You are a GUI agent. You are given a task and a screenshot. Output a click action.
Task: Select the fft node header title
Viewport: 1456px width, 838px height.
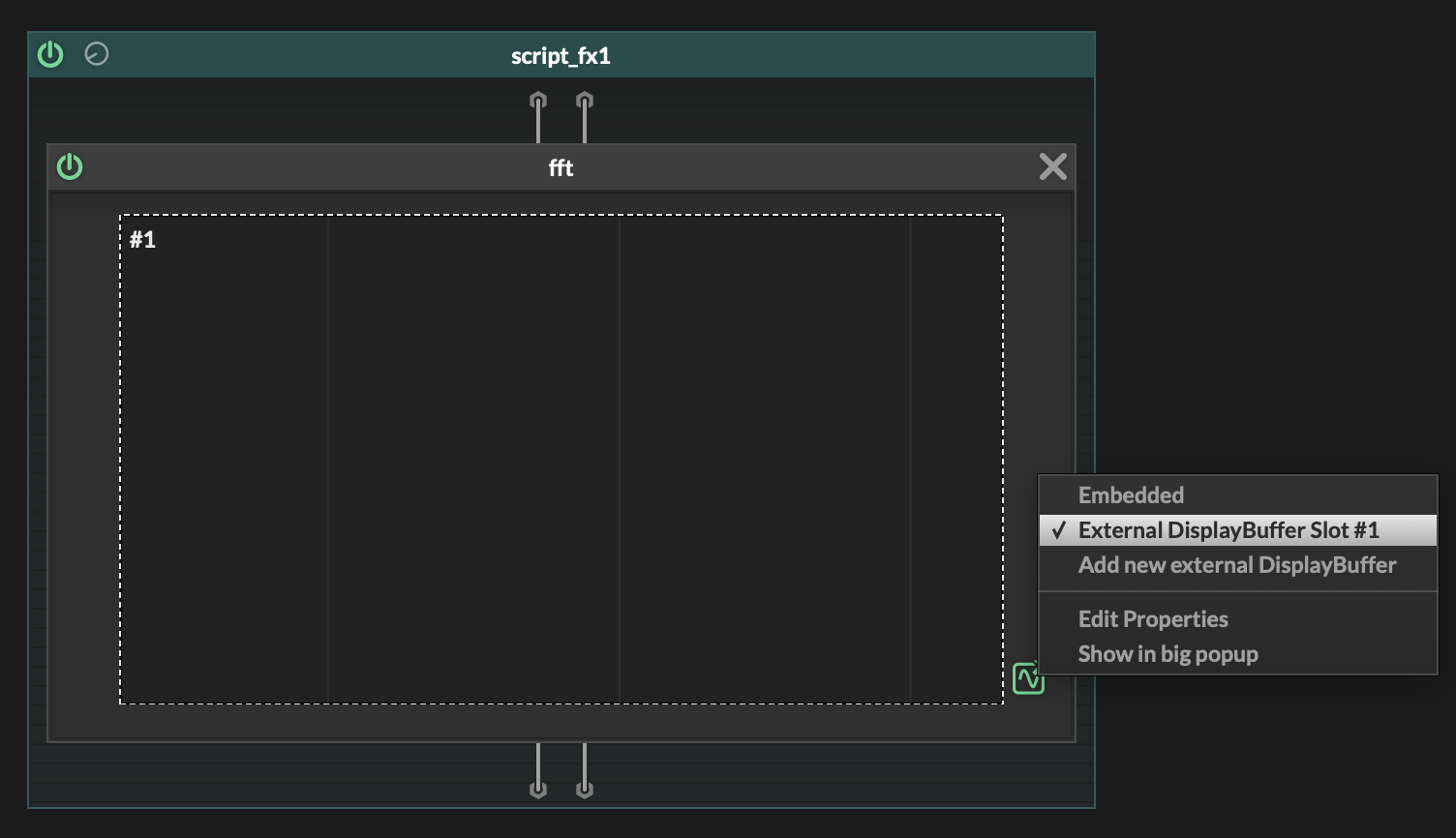[x=561, y=168]
